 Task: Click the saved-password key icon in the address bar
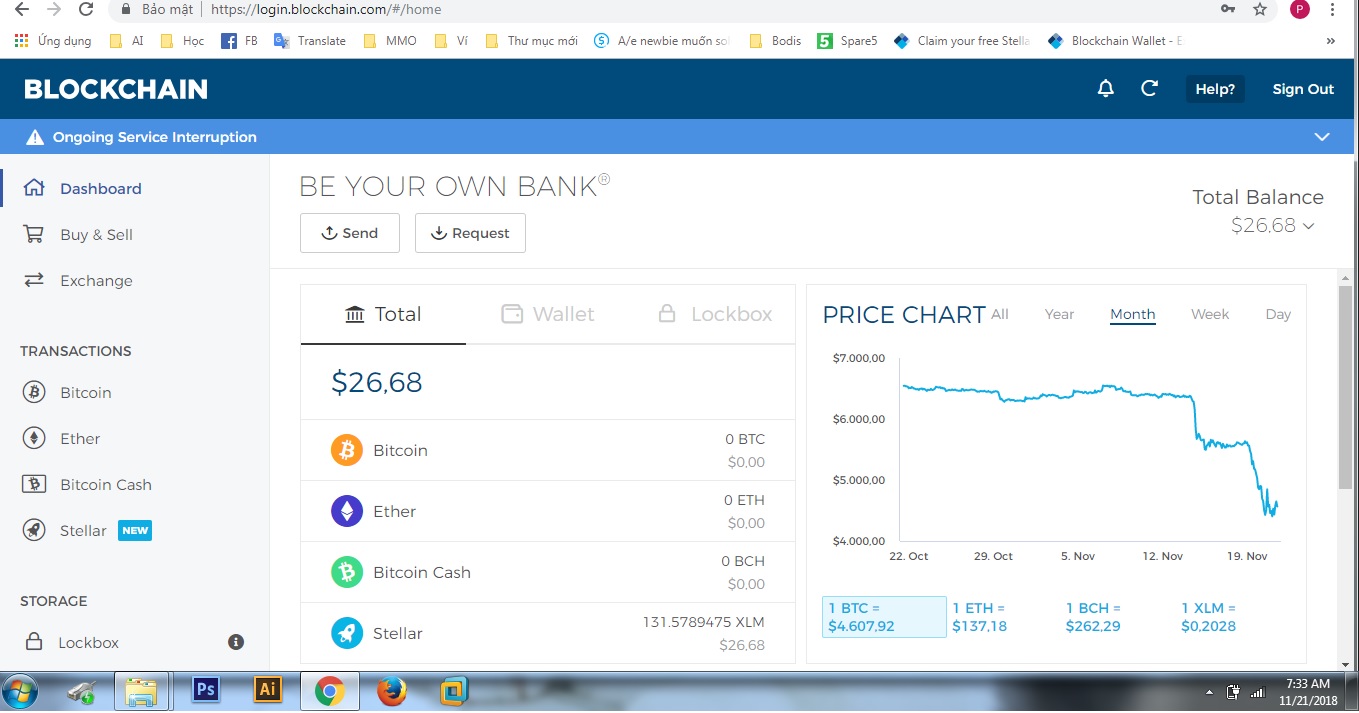point(1227,9)
